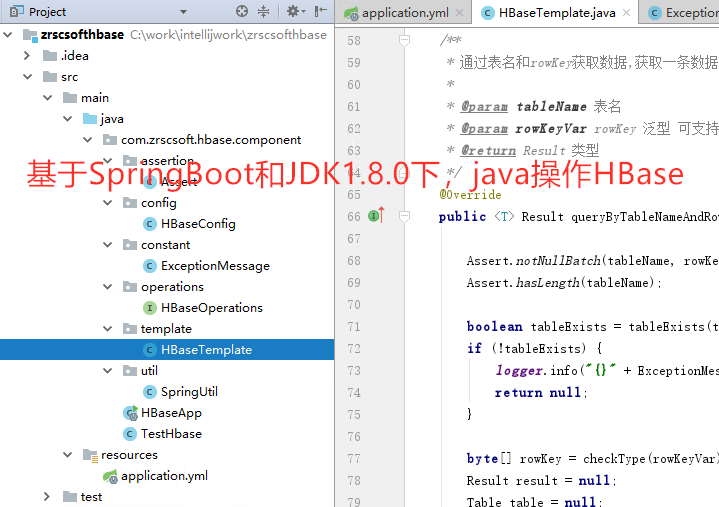Screen dimensions: 719x507
Task: Click the SpringUtil class icon
Action: click(x=149, y=392)
